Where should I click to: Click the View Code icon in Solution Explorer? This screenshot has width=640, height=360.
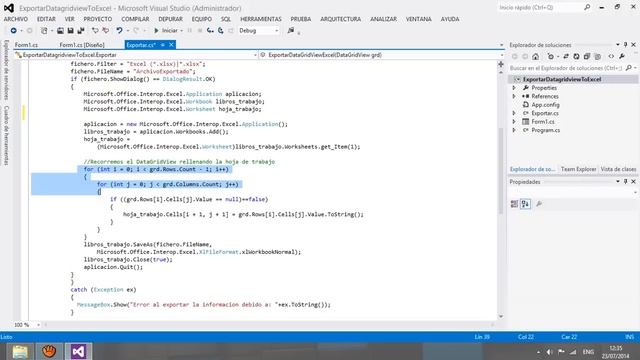click(611, 56)
